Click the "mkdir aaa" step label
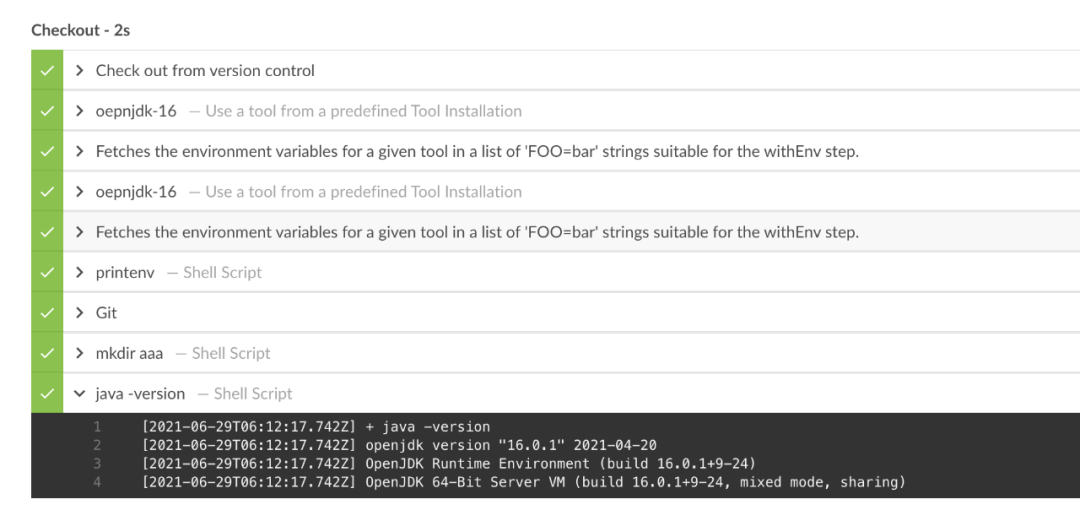Image resolution: width=1080 pixels, height=521 pixels. [129, 353]
